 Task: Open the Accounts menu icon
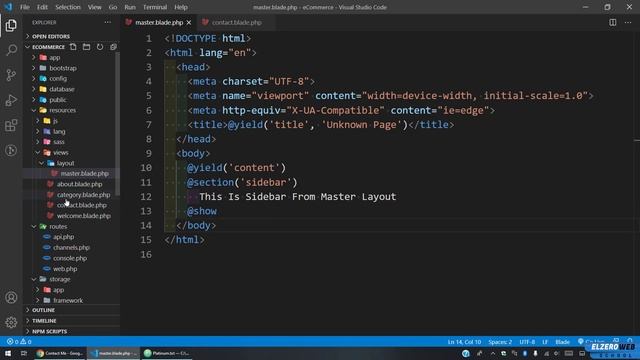tap(11, 298)
